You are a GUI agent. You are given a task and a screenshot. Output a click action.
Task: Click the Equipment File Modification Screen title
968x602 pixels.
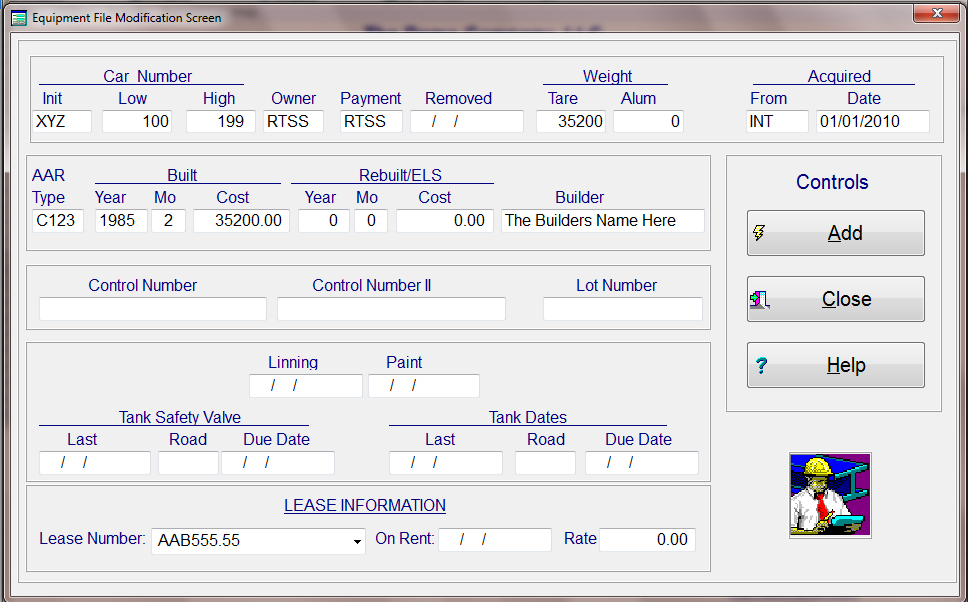pyautogui.click(x=127, y=18)
